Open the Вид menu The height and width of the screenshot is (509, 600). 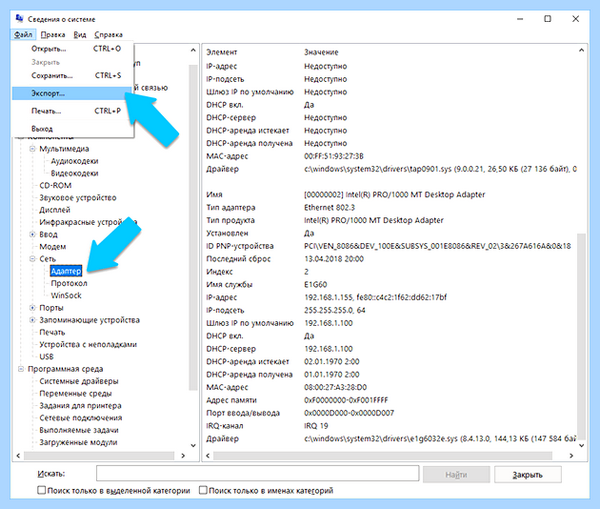click(80, 35)
